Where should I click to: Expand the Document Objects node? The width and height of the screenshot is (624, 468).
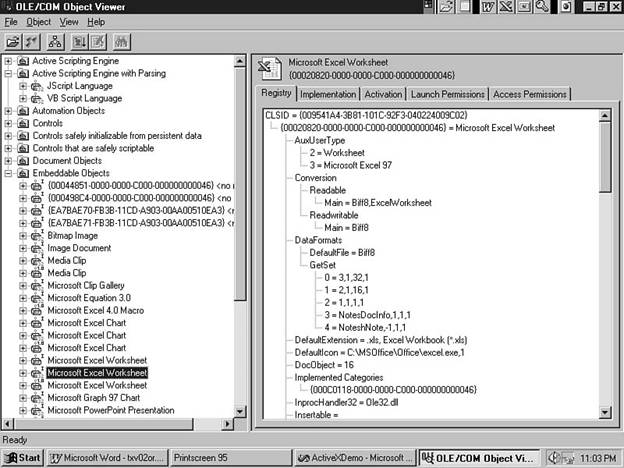click(x=9, y=160)
